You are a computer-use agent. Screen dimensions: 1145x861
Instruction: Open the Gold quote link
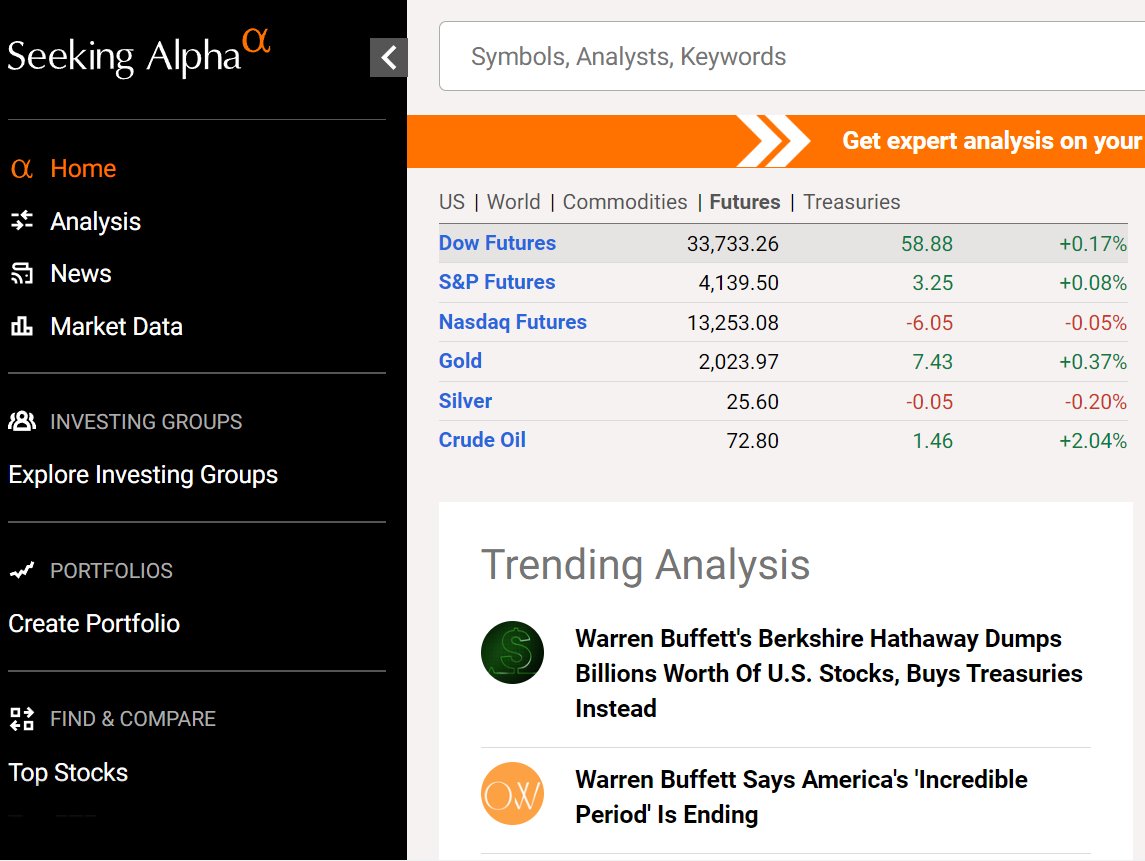[x=460, y=361]
